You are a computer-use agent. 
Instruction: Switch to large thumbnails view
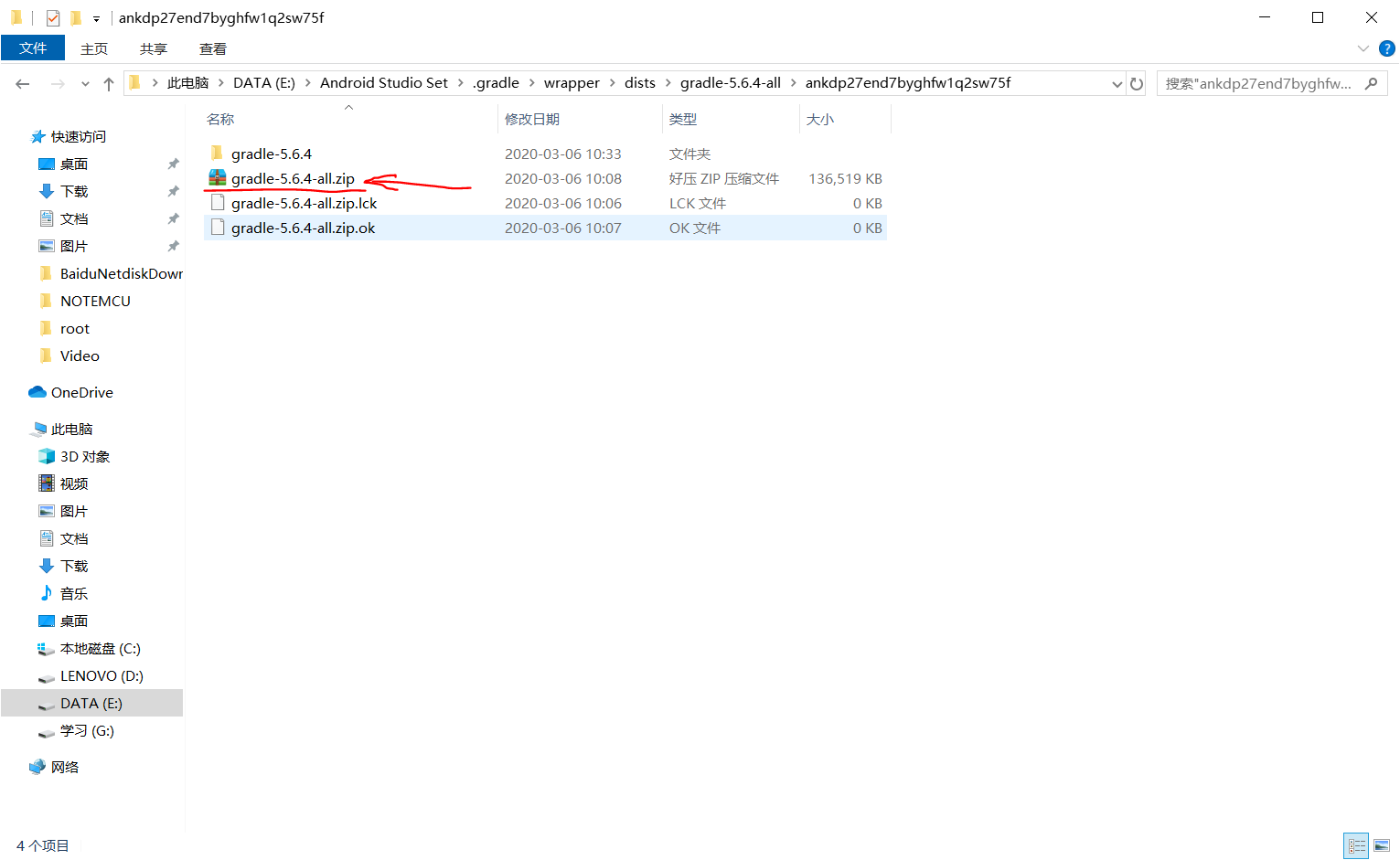point(1383,845)
